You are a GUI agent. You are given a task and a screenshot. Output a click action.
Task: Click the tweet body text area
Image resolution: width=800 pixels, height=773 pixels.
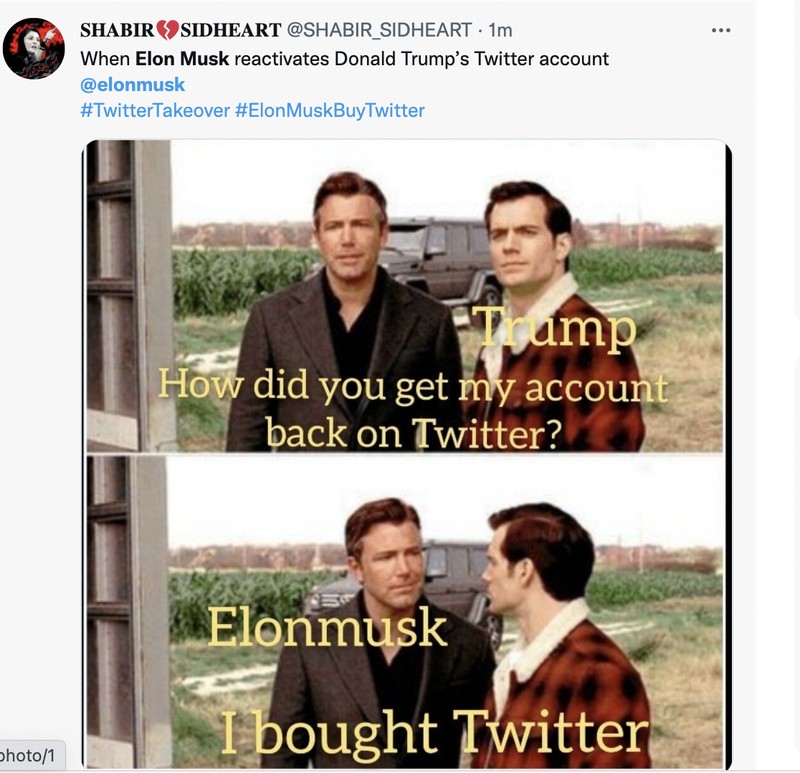[300, 57]
